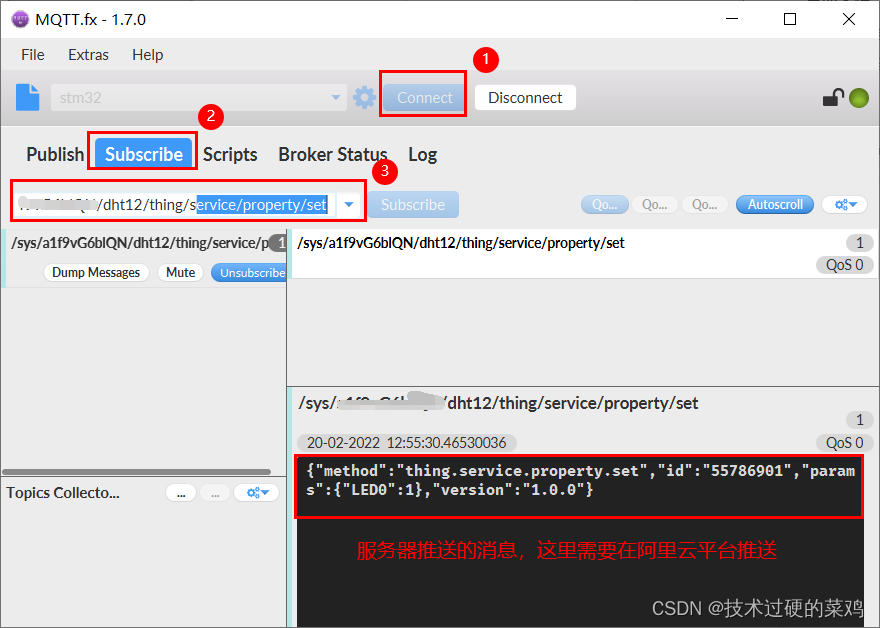
Task: Select the second QoS toggle button
Action: [x=654, y=205]
